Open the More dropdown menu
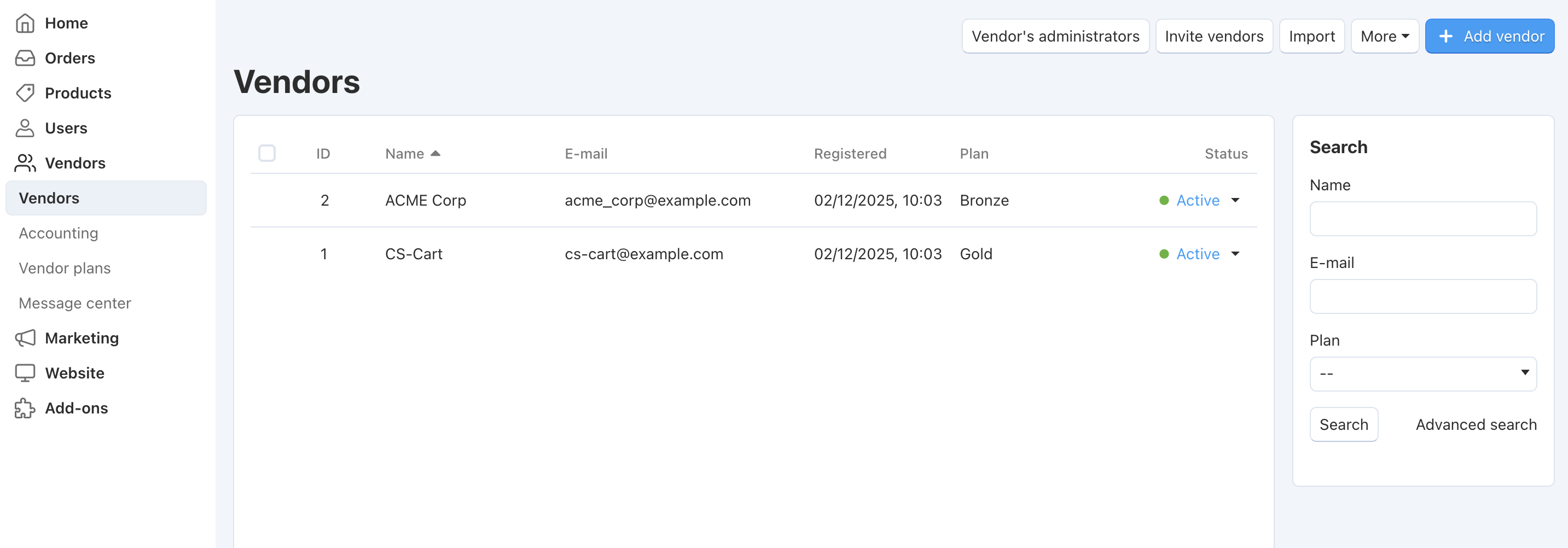Viewport: 1568px width, 548px height. coord(1384,37)
